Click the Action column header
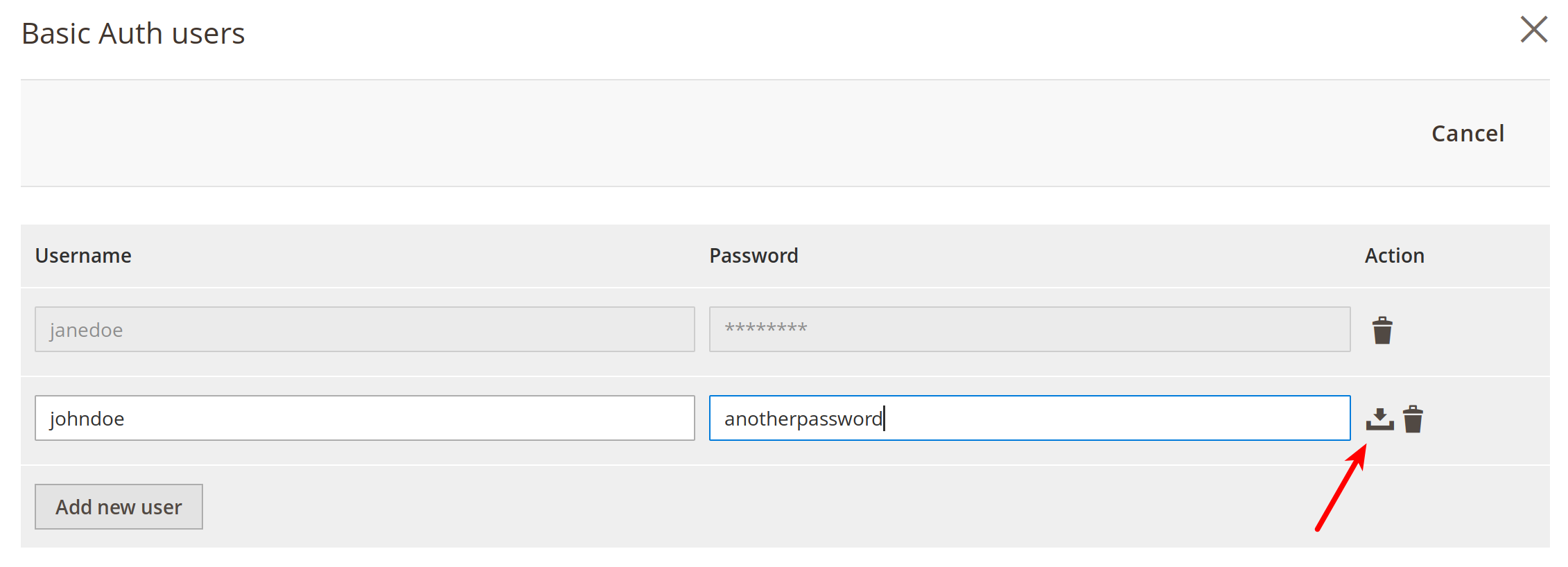Screen dimensions: 1568x567 pos(1394,256)
